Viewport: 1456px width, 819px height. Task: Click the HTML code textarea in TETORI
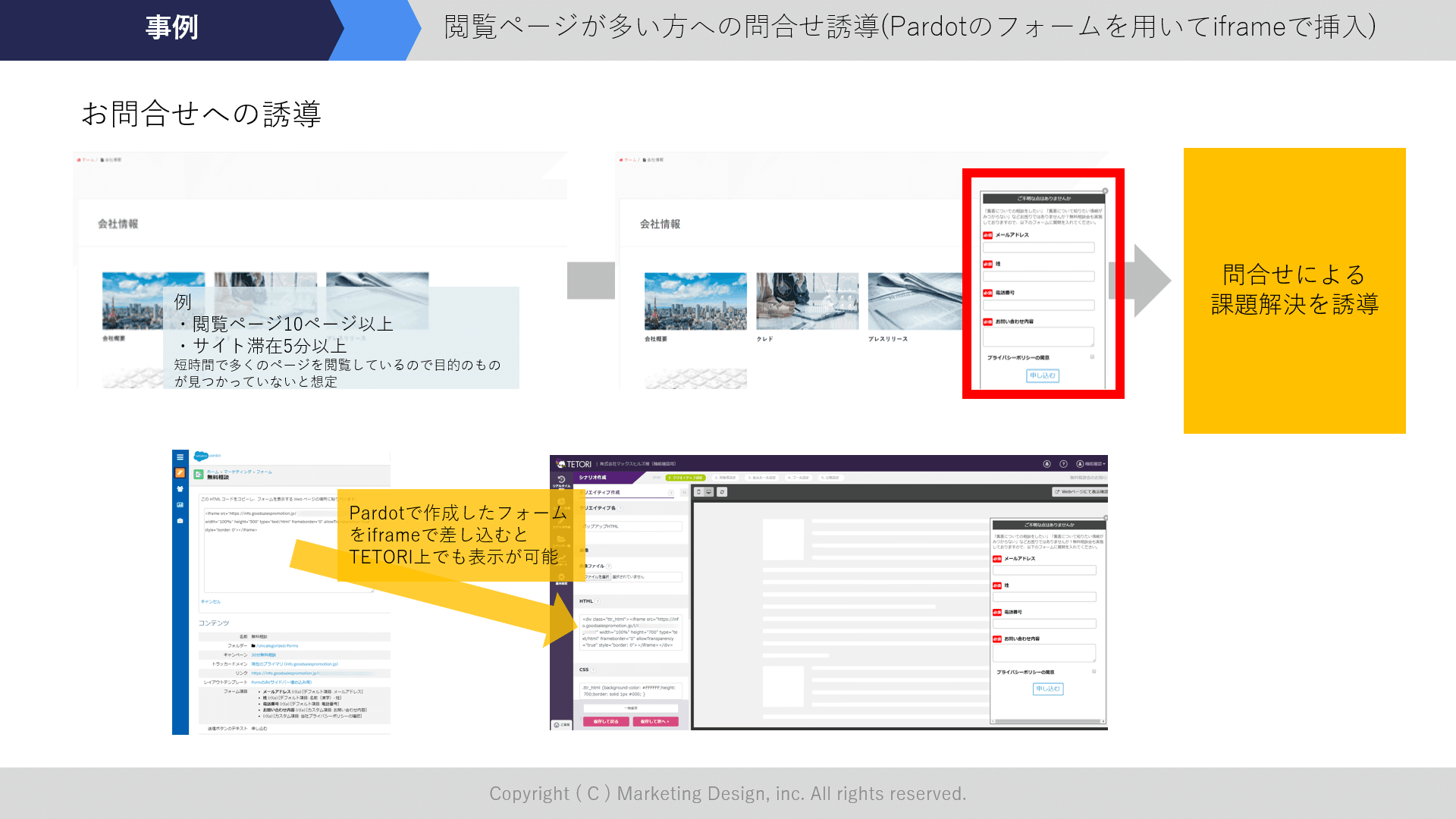[x=631, y=632]
